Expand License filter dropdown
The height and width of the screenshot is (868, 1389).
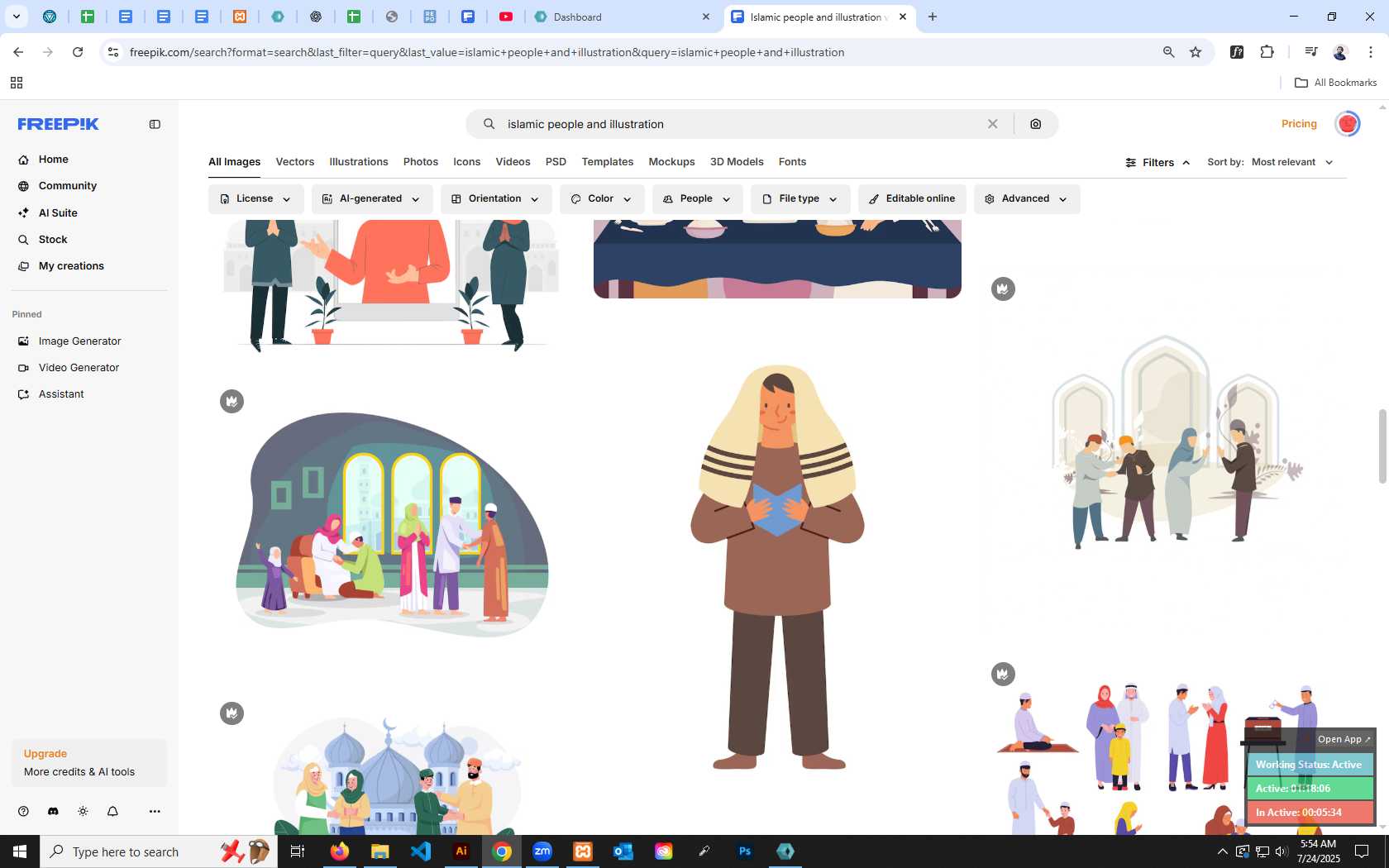pos(255,199)
